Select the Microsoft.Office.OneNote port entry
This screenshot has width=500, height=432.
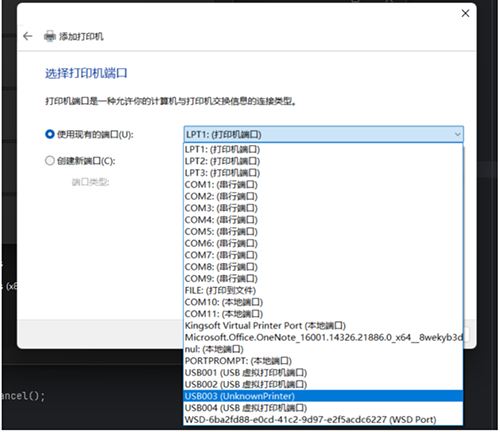pos(323,337)
